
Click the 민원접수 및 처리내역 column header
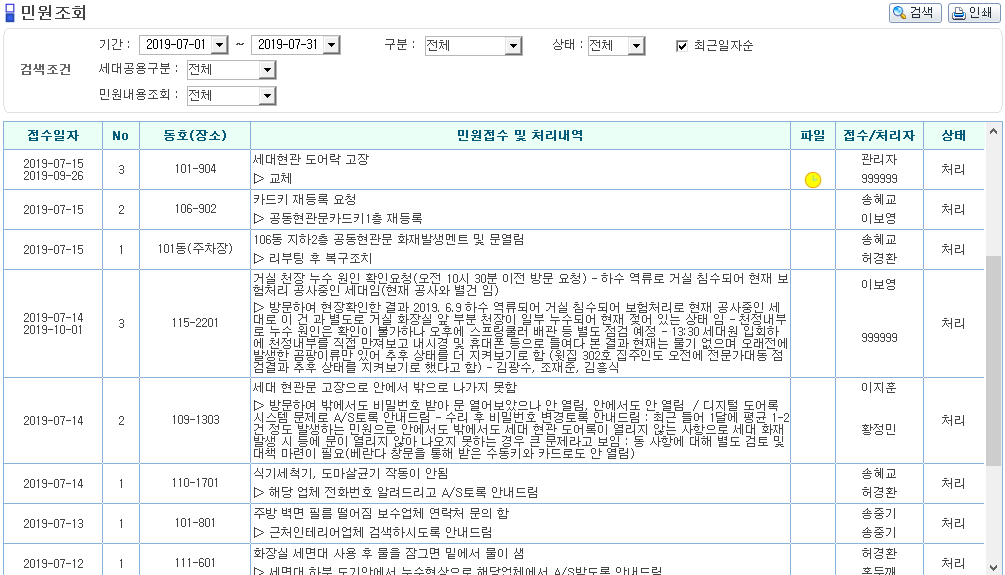pos(520,136)
